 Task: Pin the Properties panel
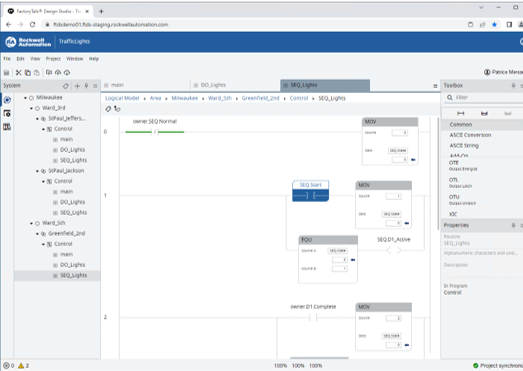tap(513, 226)
